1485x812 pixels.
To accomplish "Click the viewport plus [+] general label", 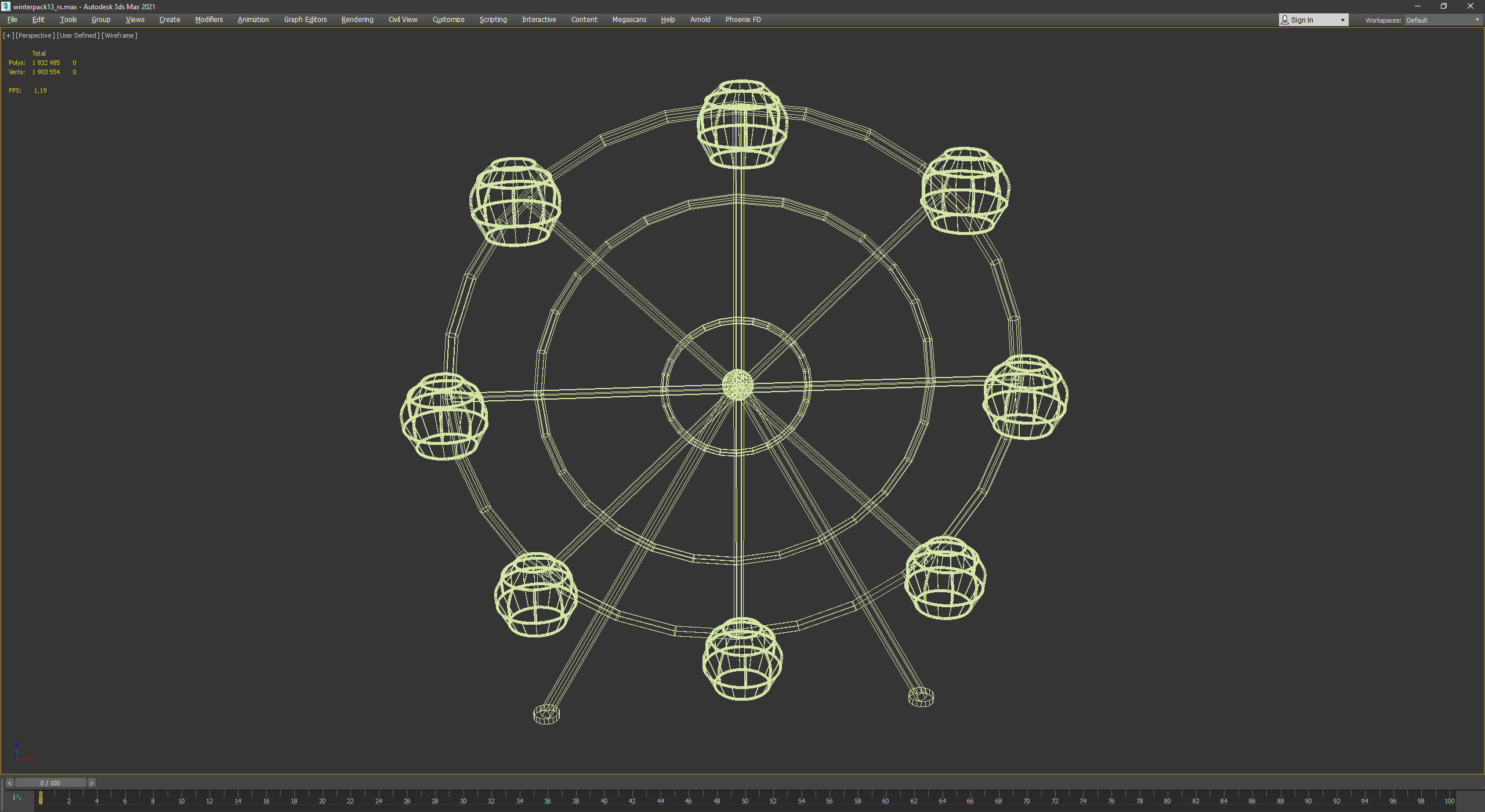I will point(8,35).
